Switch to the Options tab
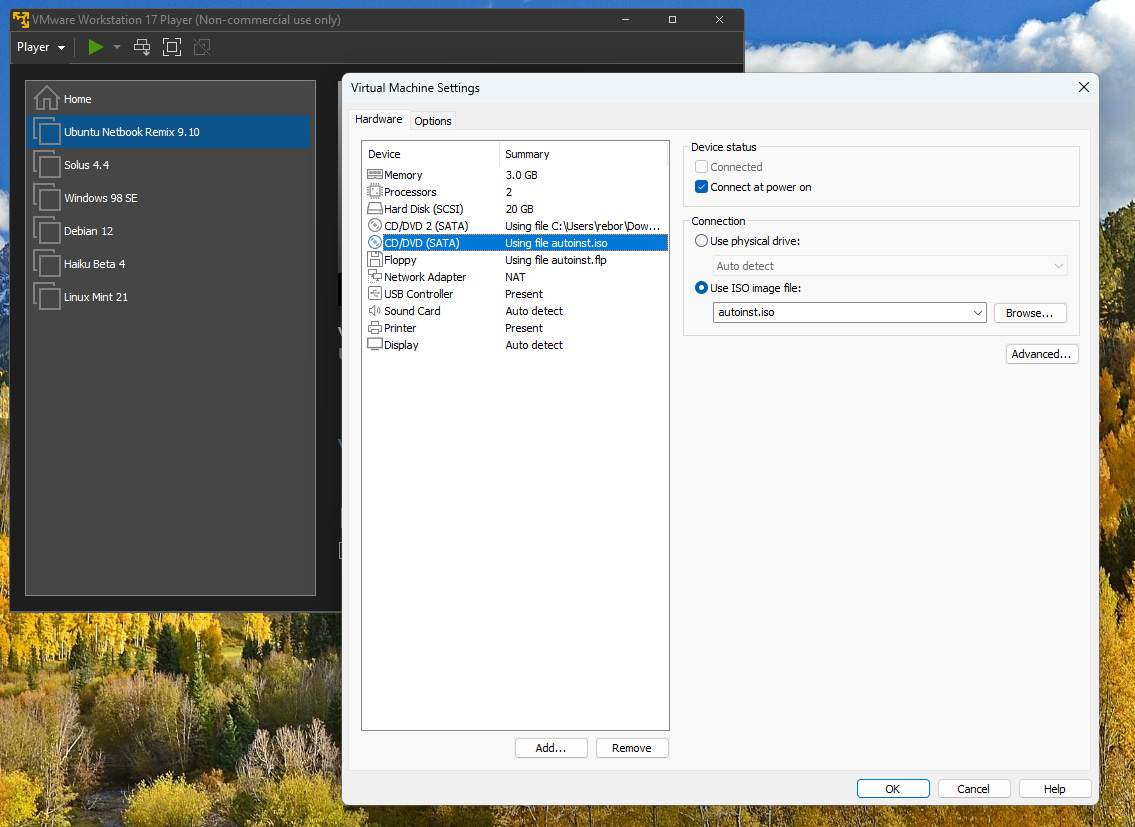 point(433,121)
